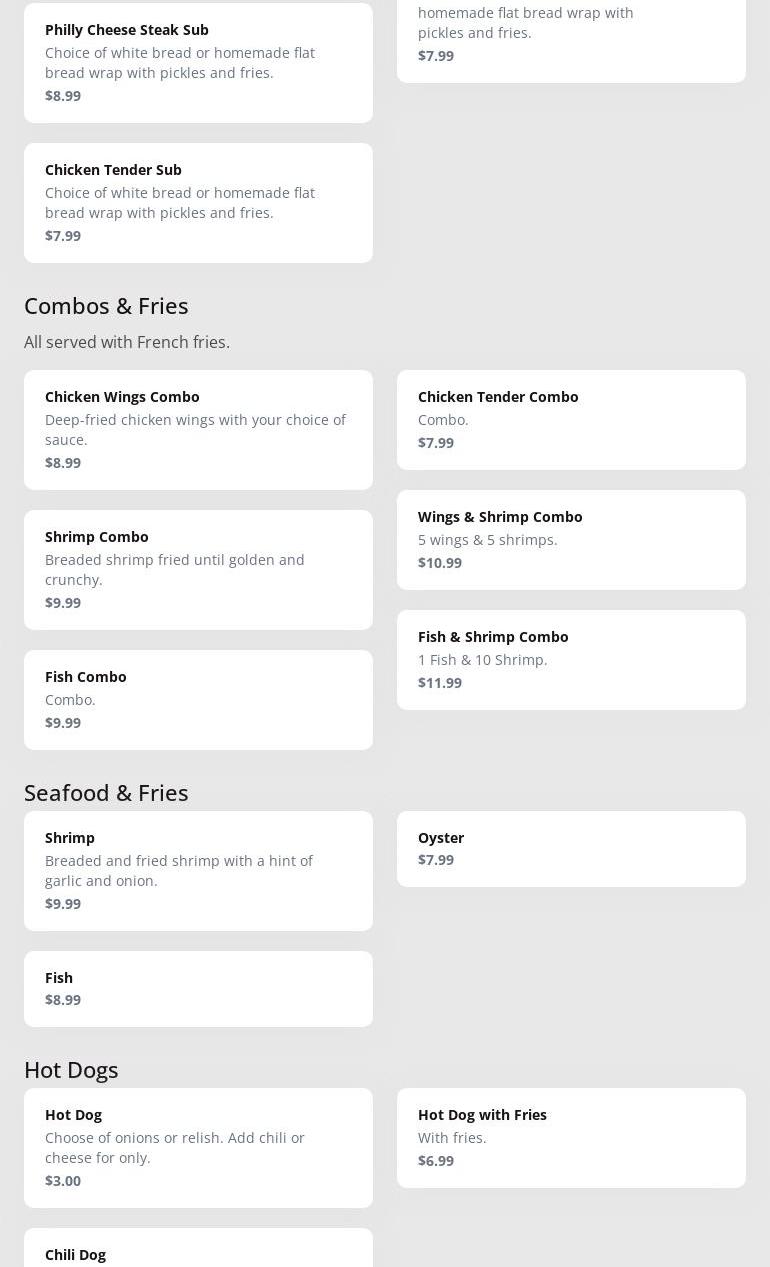Click the $11.99 Fish & Shrimp price
Viewport: 770px width, 1267px height.
[x=440, y=682]
